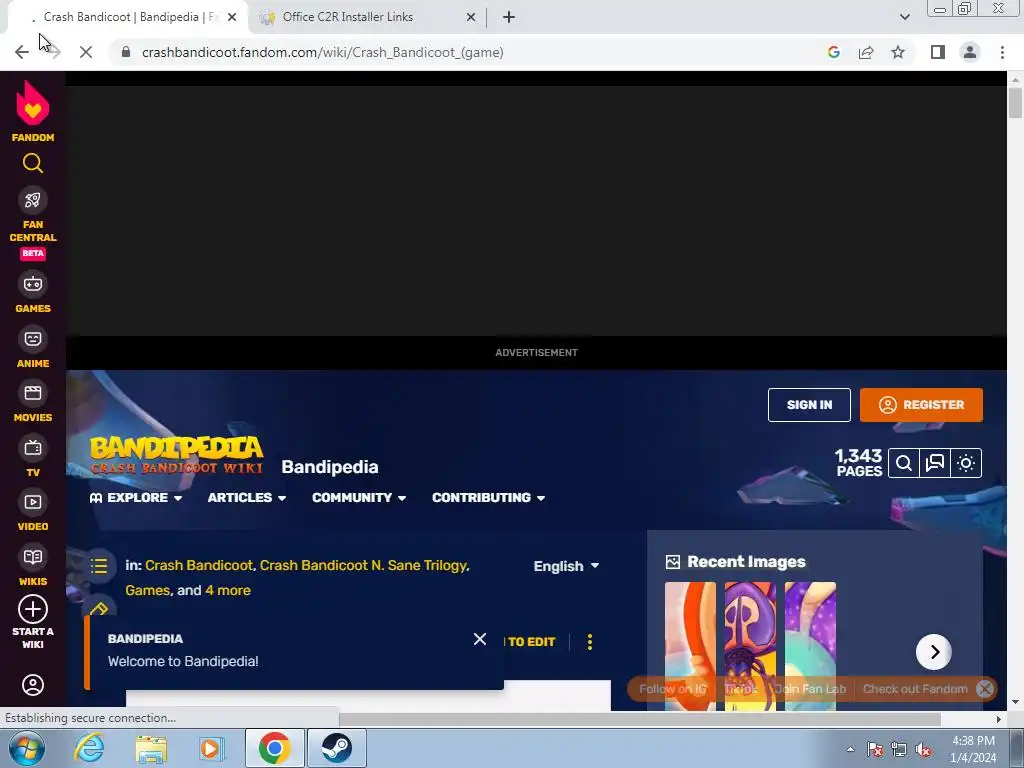The width and height of the screenshot is (1024, 768).
Task: Open page actions three-dot menu
Action: (x=590, y=642)
